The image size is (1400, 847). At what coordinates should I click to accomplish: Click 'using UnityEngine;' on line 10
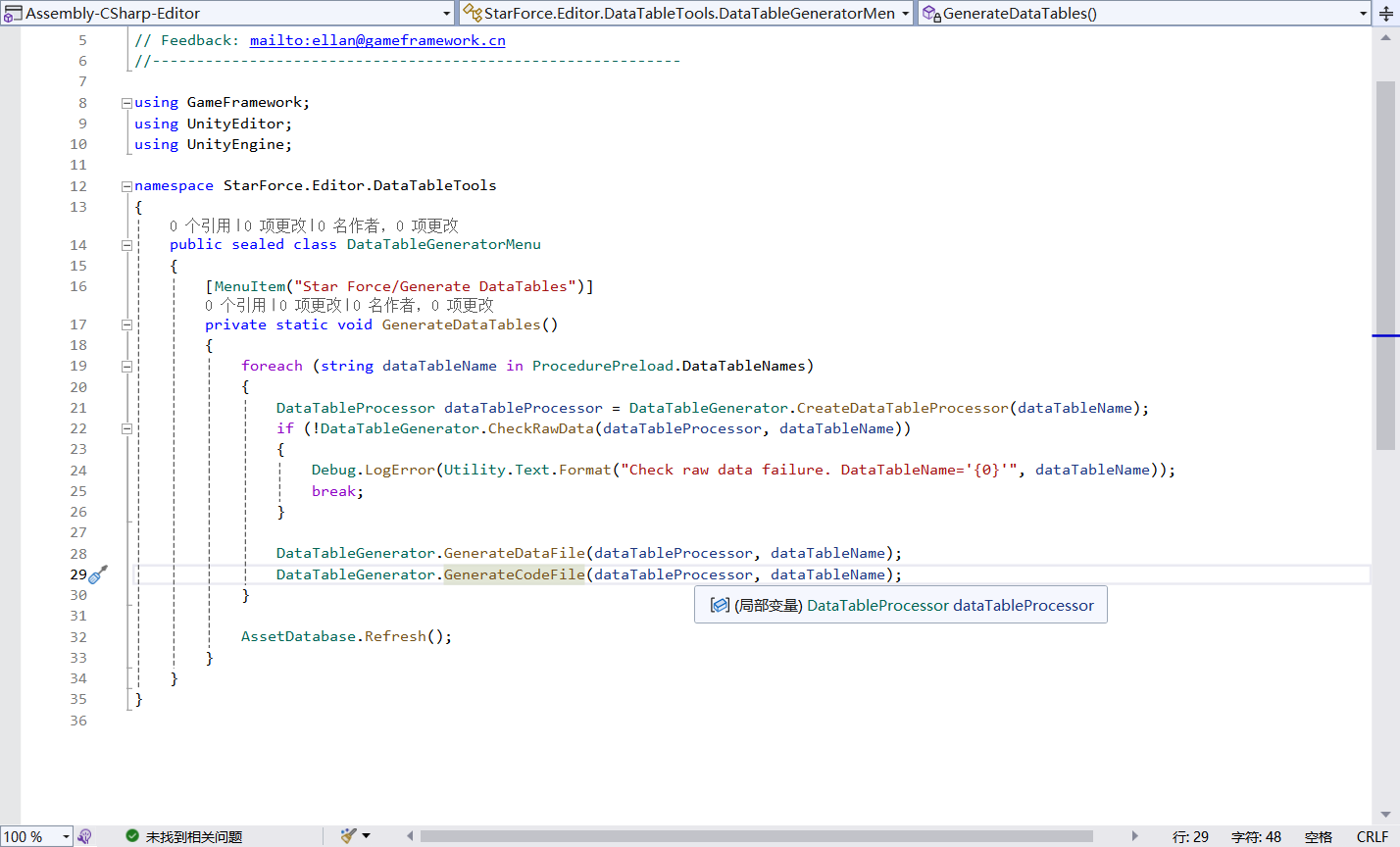214,144
